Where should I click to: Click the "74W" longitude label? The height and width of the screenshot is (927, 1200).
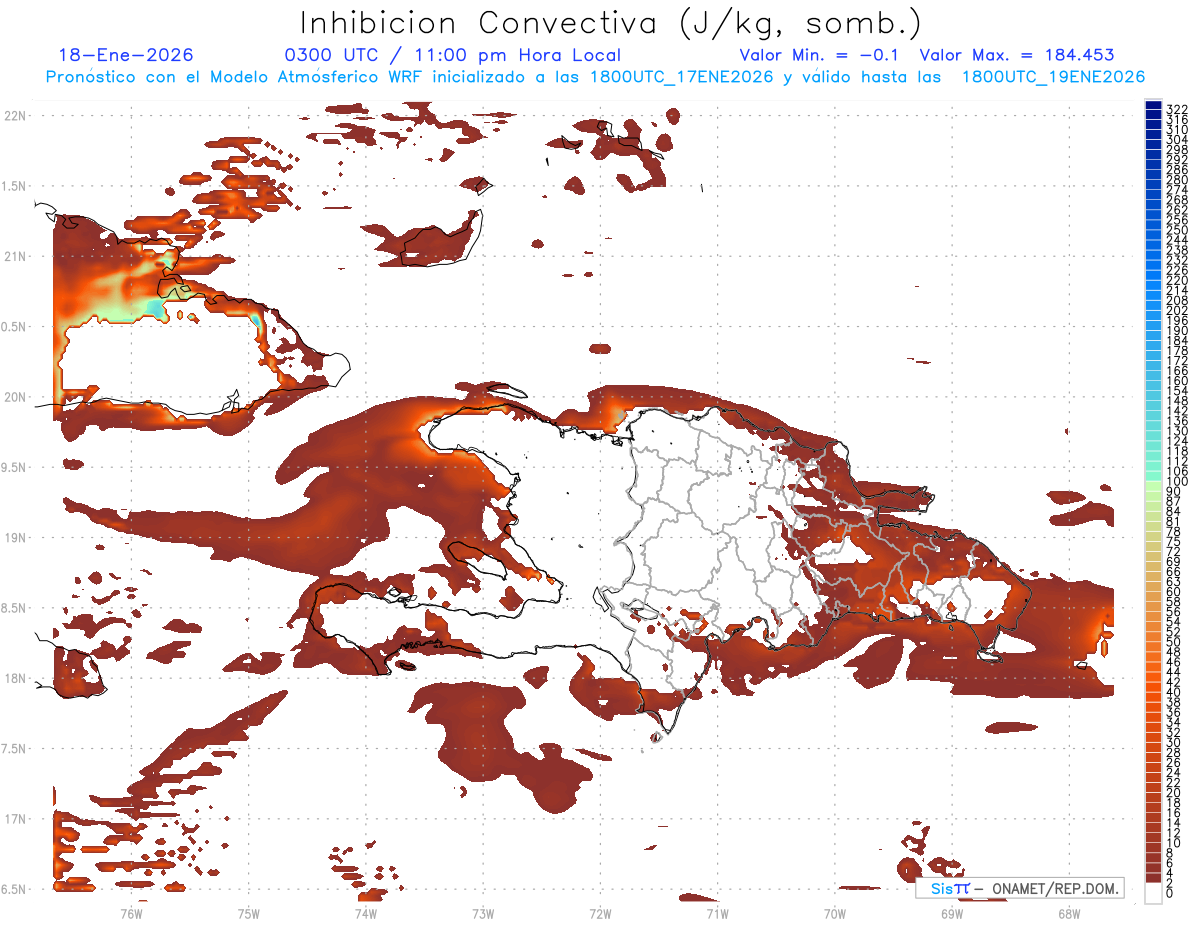pyautogui.click(x=366, y=913)
